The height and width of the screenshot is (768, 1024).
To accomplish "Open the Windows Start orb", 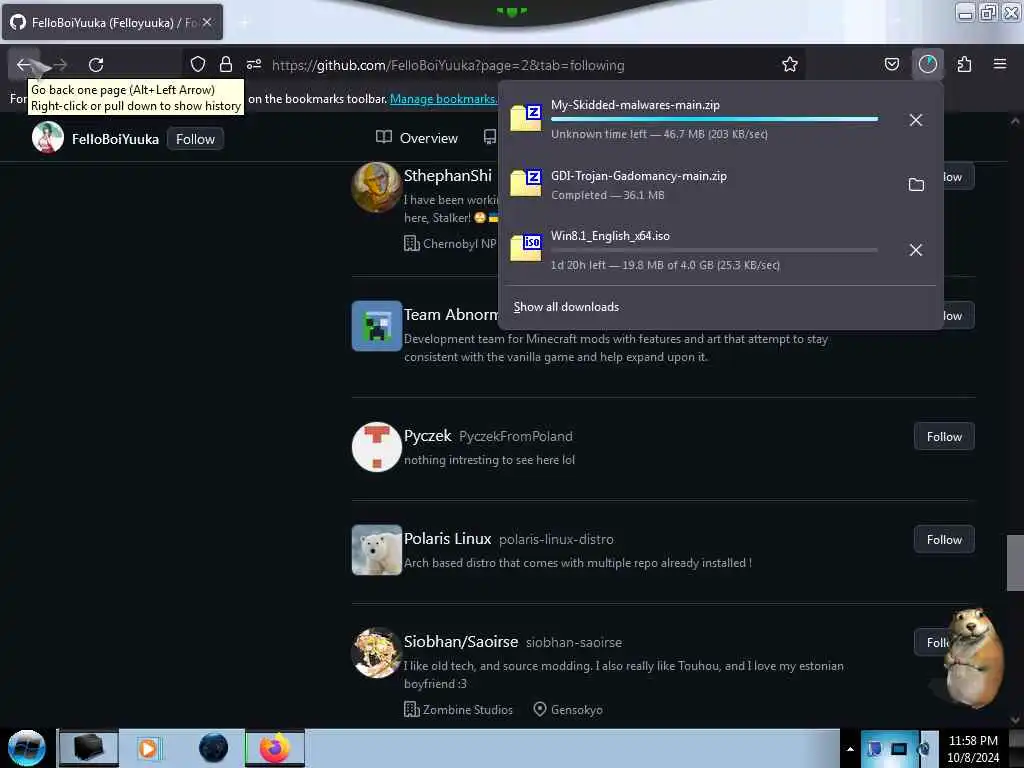I will (27, 748).
